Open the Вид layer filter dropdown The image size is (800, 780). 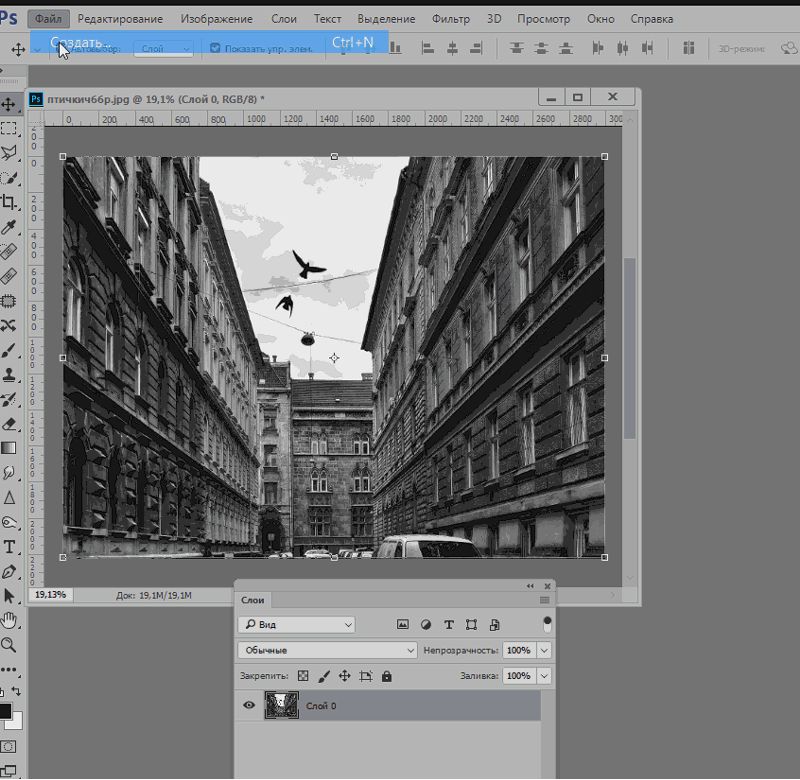tap(296, 624)
